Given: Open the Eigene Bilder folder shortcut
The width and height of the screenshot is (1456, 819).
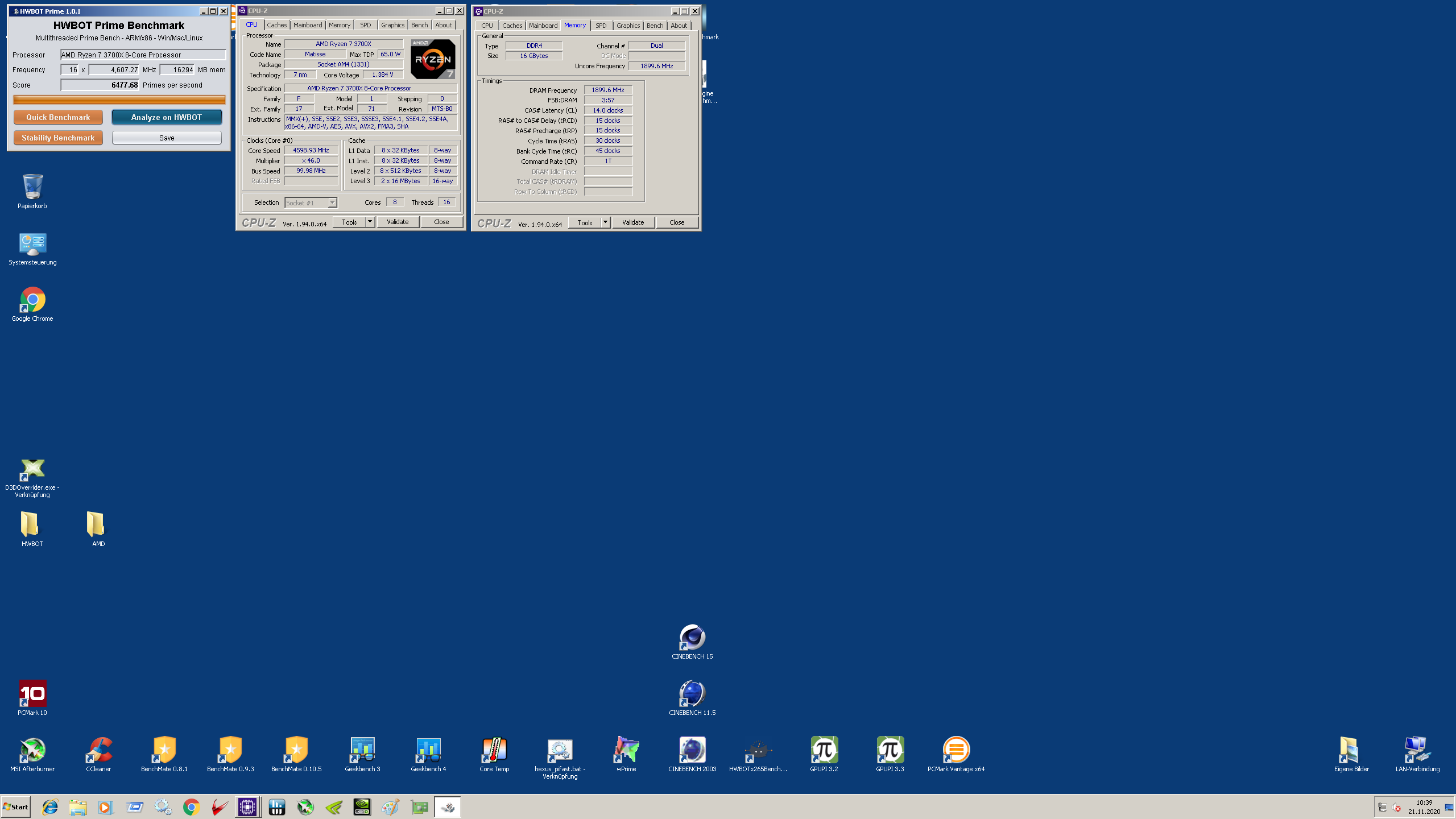Looking at the screenshot, I should (x=1351, y=754).
